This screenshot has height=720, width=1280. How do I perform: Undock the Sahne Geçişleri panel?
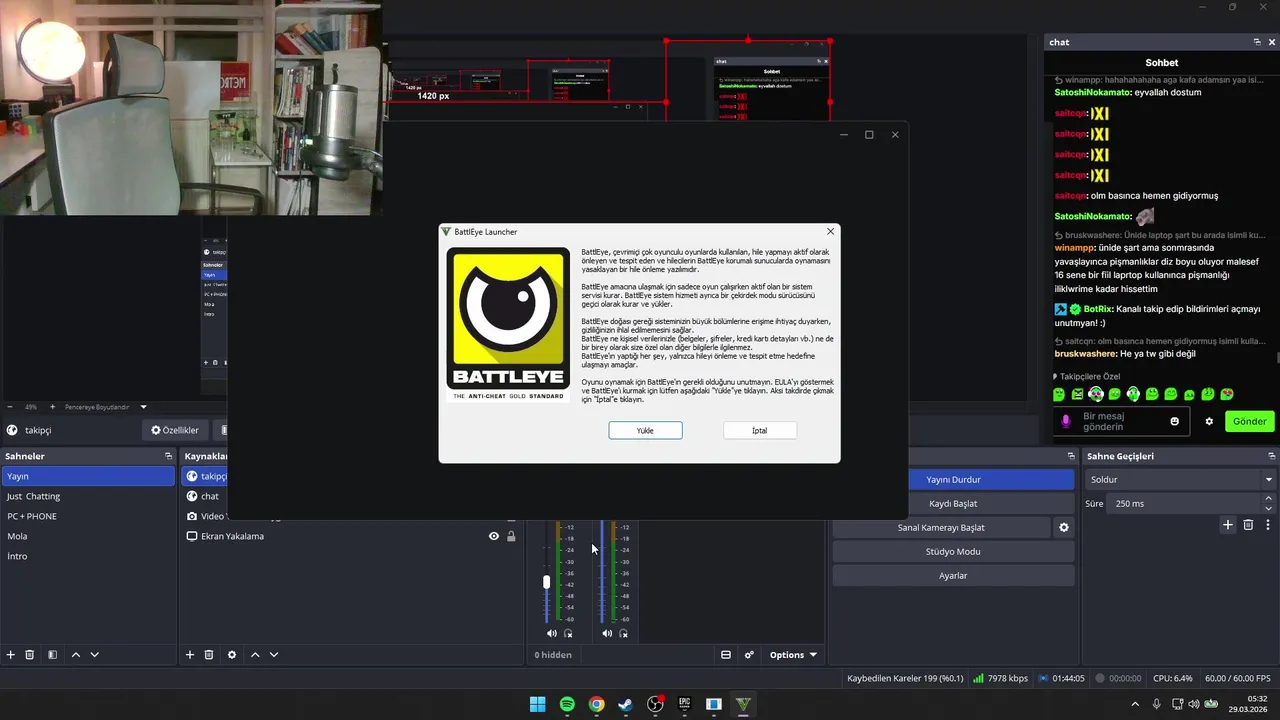pyautogui.click(x=1271, y=456)
